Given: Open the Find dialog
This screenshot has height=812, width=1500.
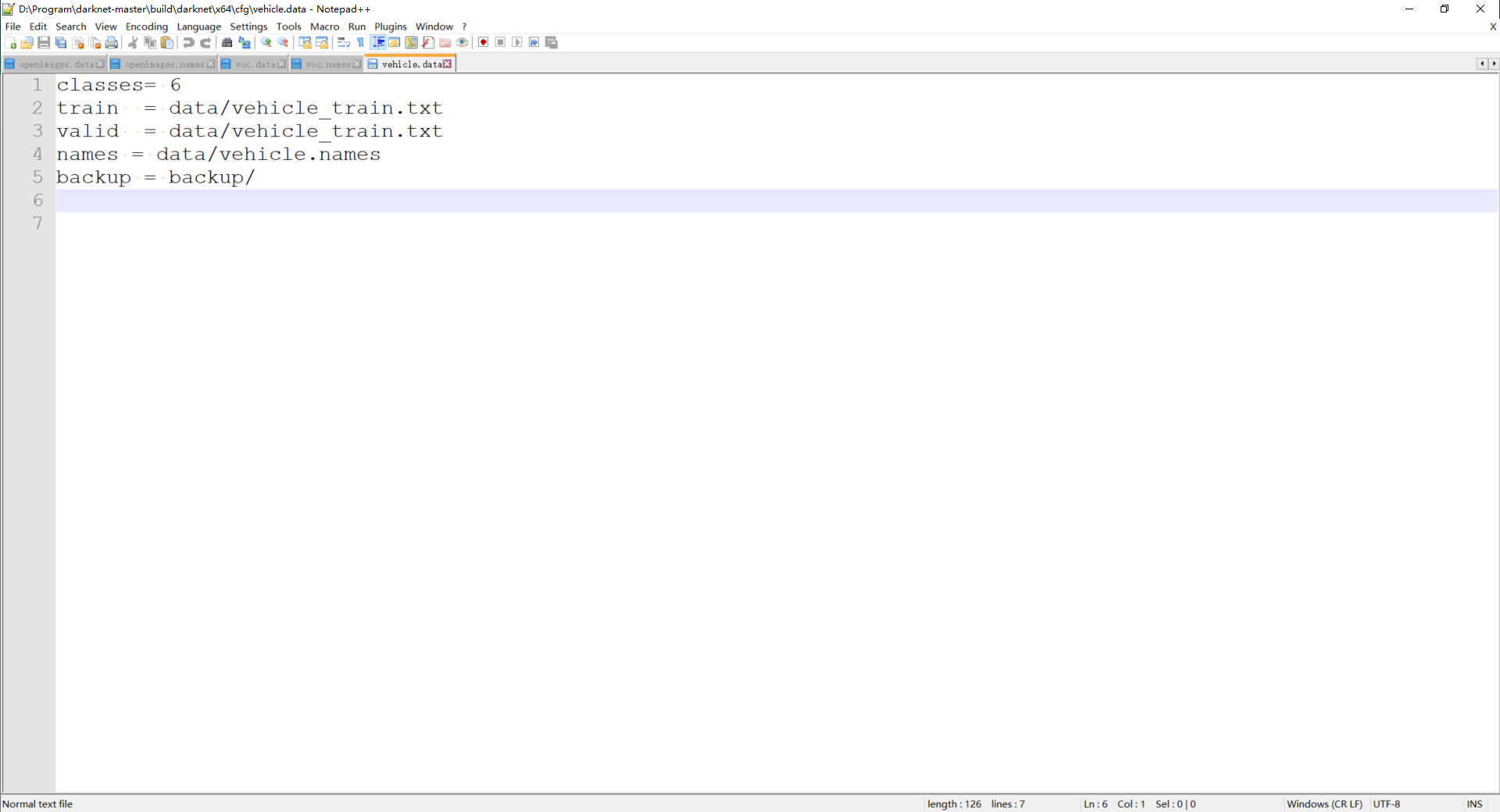Looking at the screenshot, I should [226, 43].
